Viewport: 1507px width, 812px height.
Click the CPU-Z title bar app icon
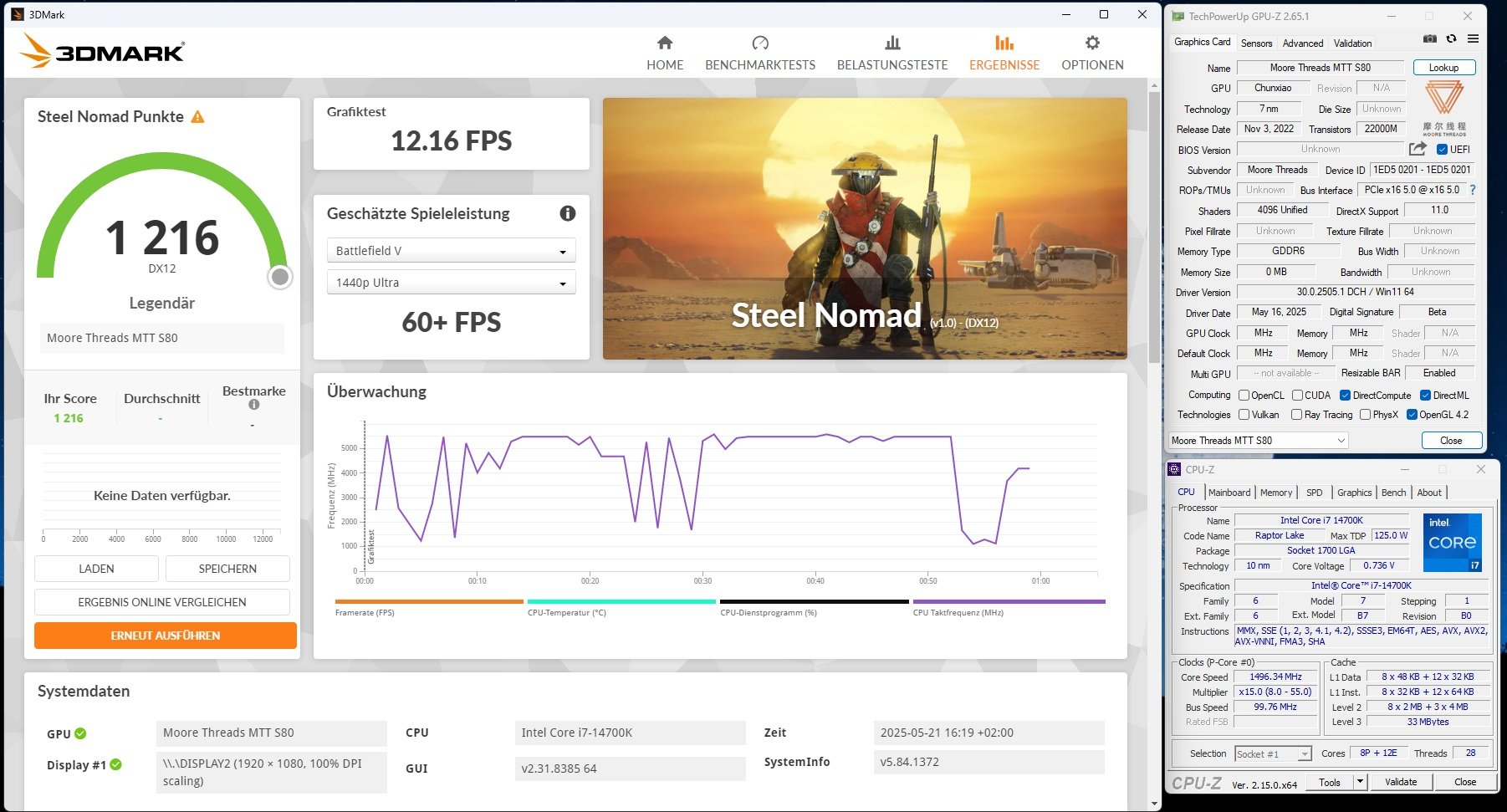(1175, 469)
